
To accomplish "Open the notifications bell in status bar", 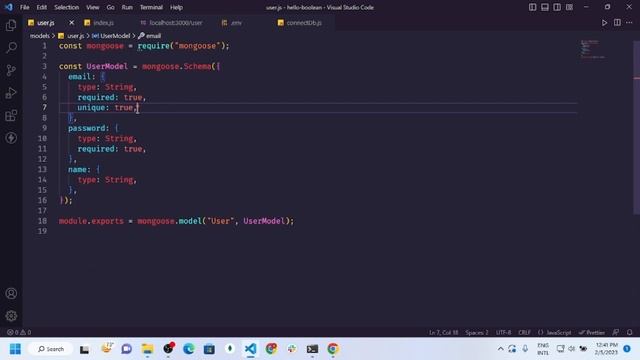I will pos(629,332).
